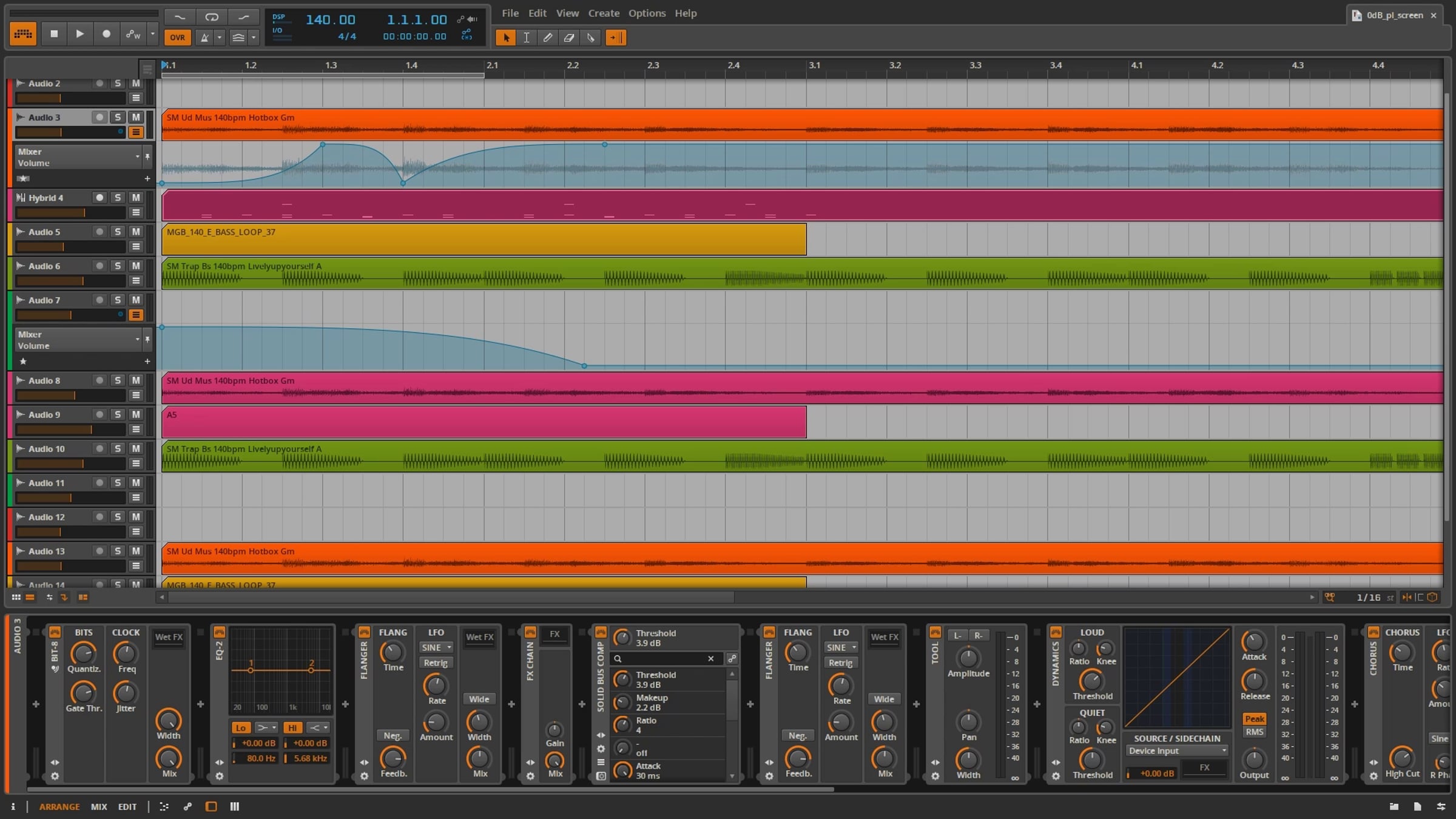
Task: Click the Audio 3 track volume fader
Action: [70, 132]
